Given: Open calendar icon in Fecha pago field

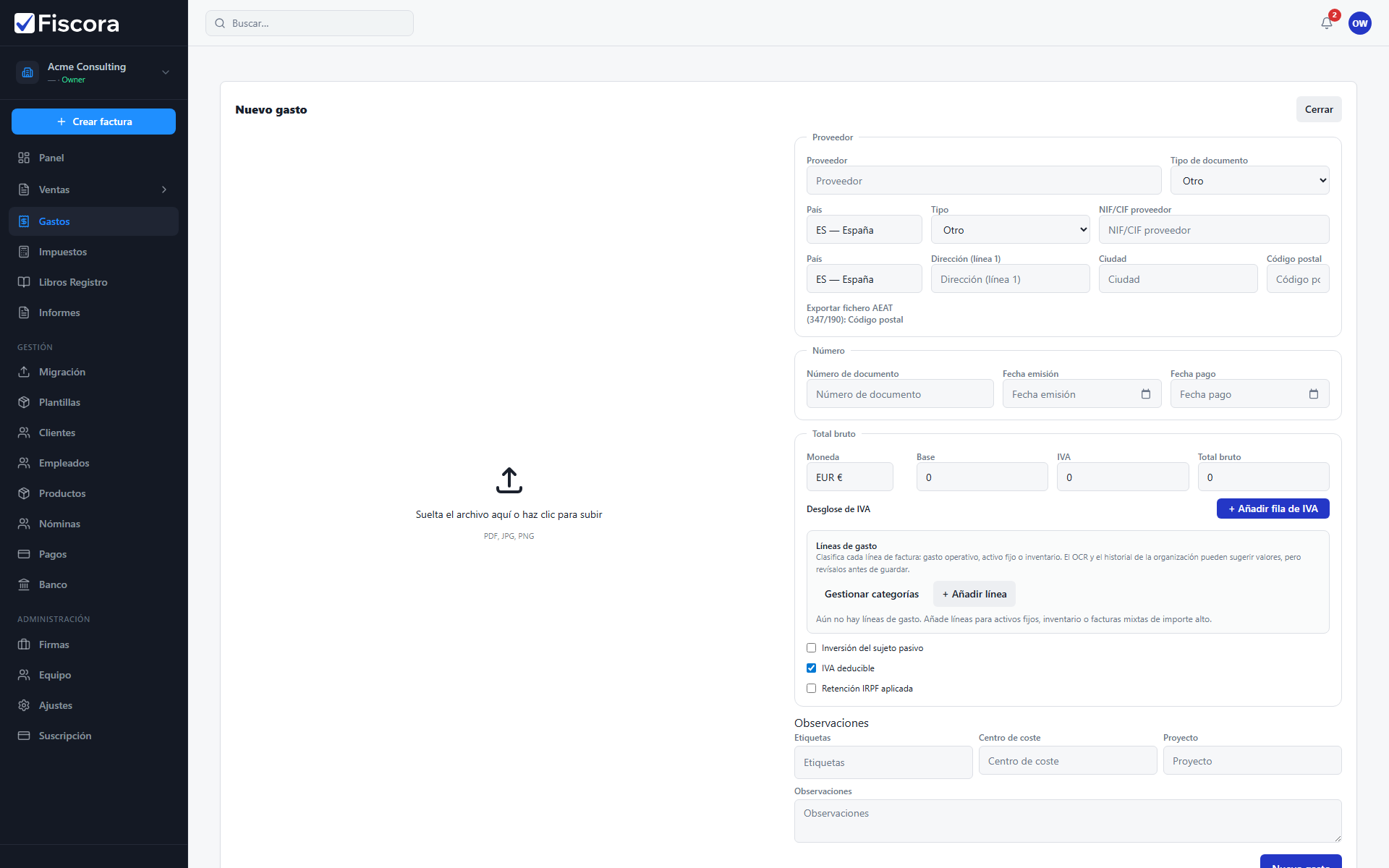Looking at the screenshot, I should pyautogui.click(x=1313, y=394).
